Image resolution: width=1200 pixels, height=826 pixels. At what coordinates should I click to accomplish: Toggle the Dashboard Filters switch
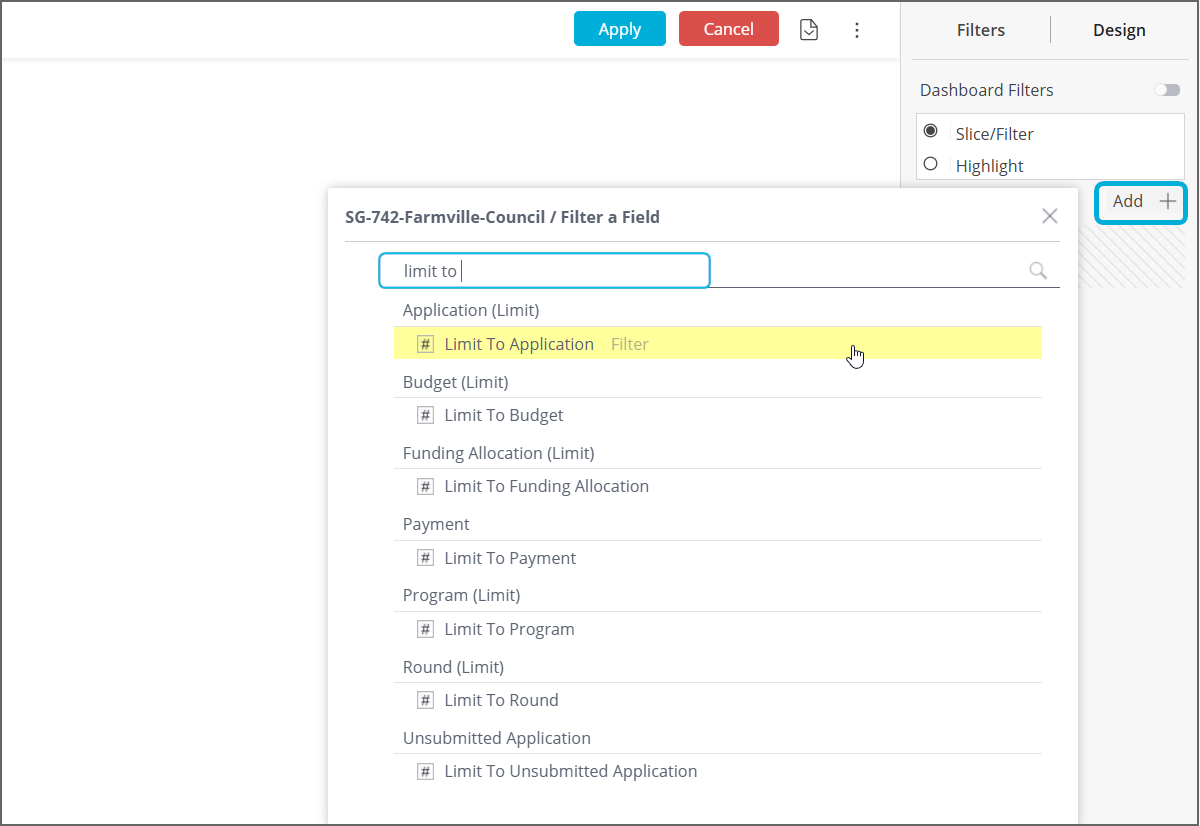tap(1166, 90)
